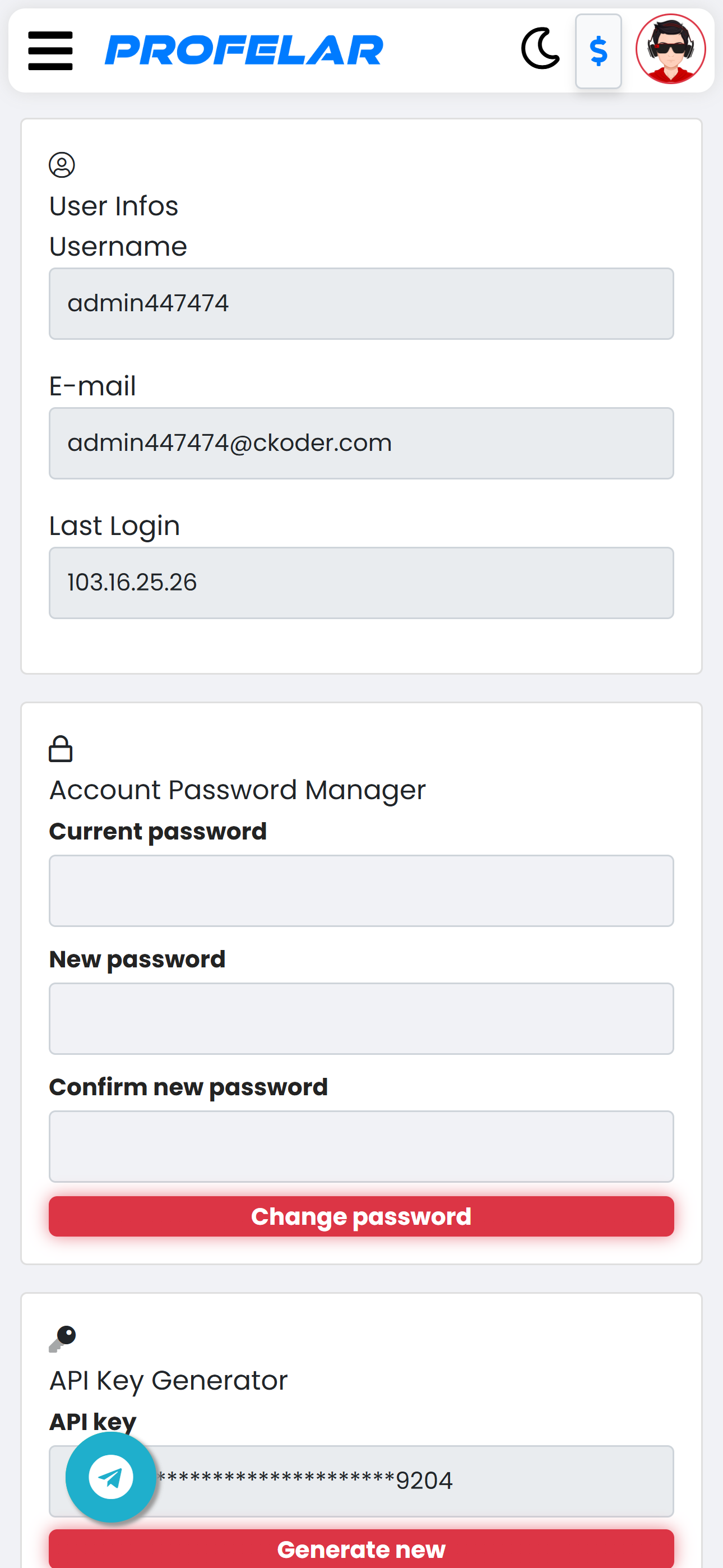723x1568 pixels.
Task: Focus the Current password field
Action: click(361, 891)
